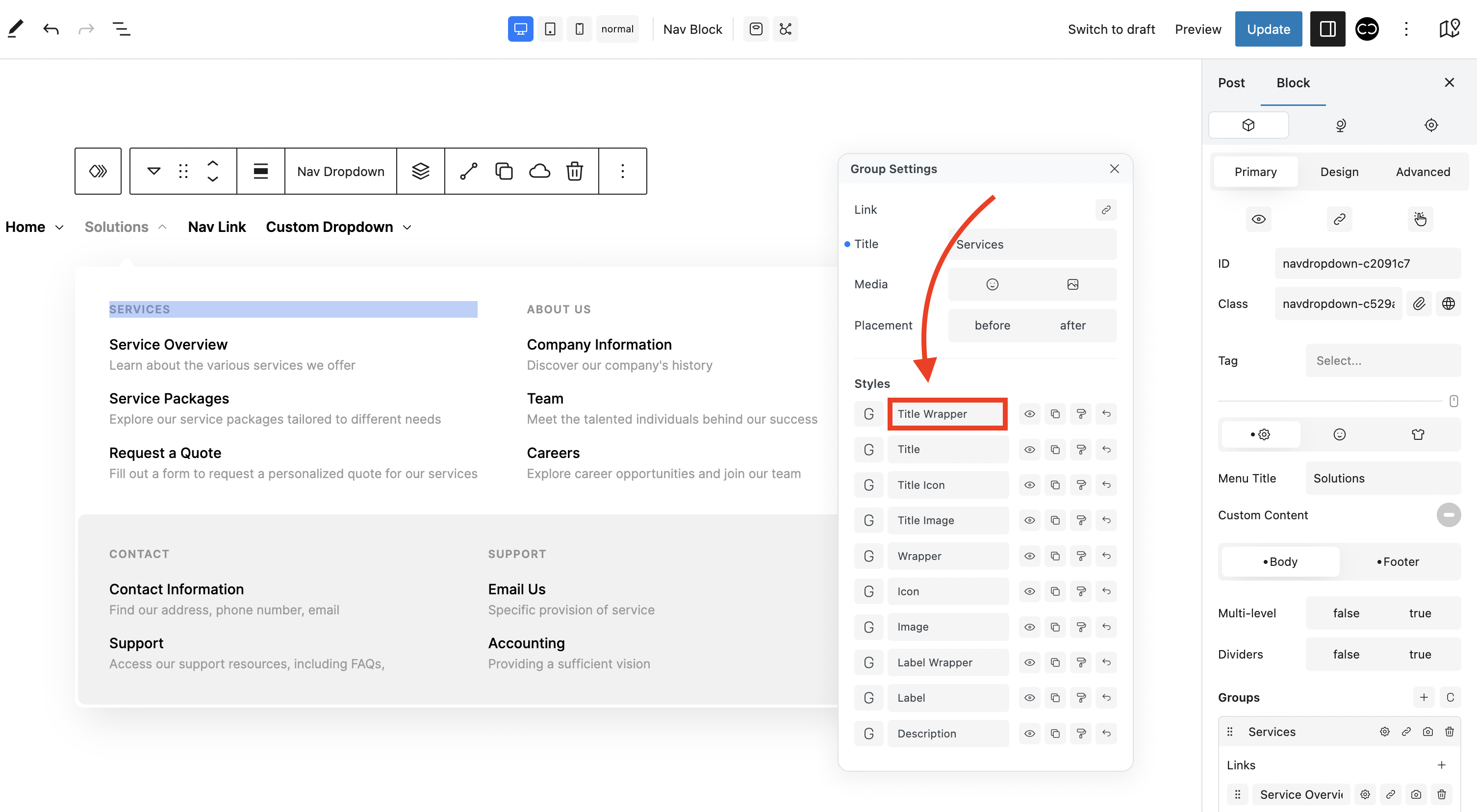Set Multi-level option to true
The width and height of the screenshot is (1477, 812).
[1420, 613]
